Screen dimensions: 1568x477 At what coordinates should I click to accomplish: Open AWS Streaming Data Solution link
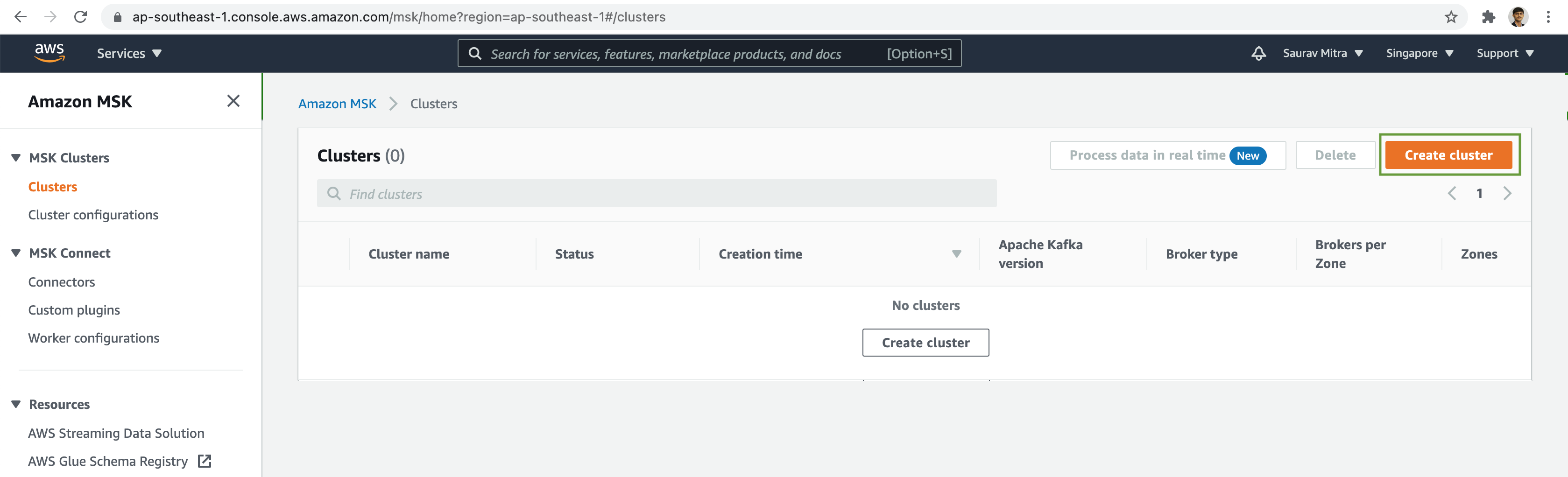pos(116,433)
